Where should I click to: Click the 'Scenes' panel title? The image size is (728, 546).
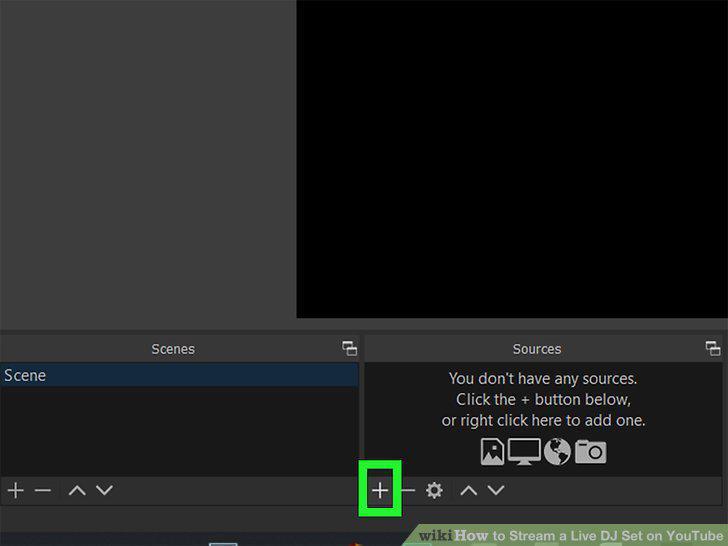(173, 349)
